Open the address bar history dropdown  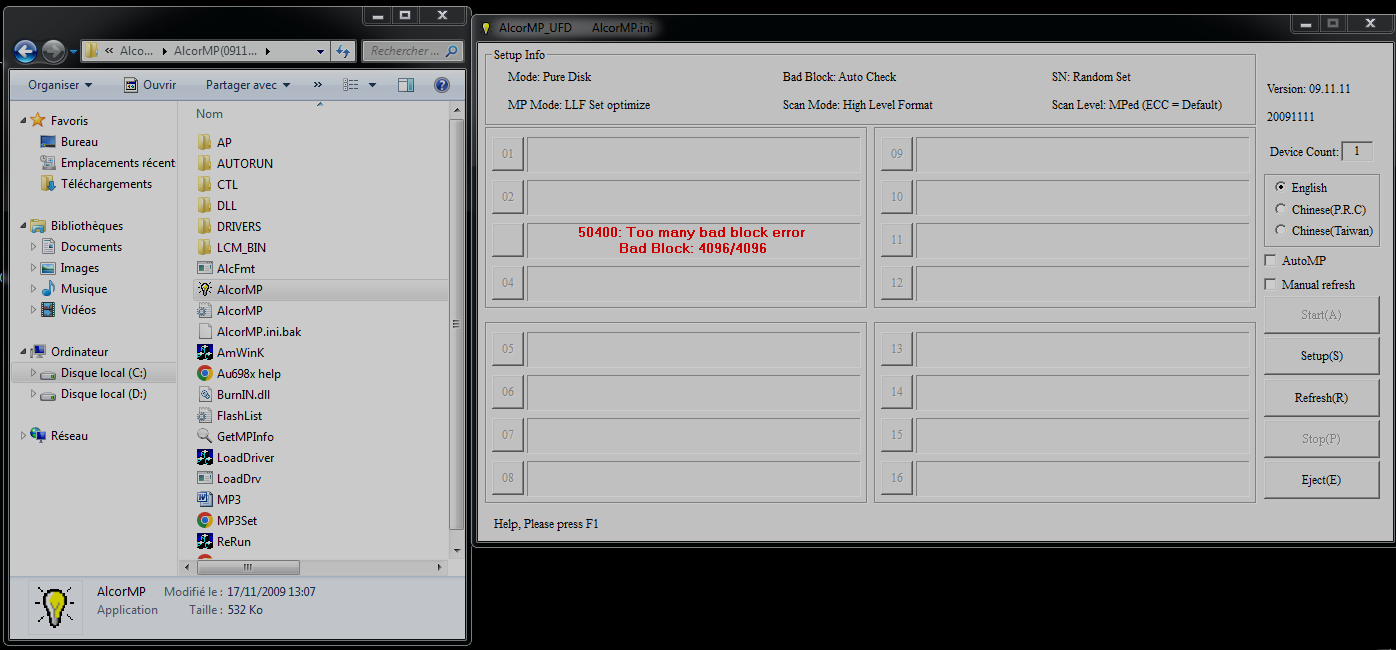(x=320, y=51)
